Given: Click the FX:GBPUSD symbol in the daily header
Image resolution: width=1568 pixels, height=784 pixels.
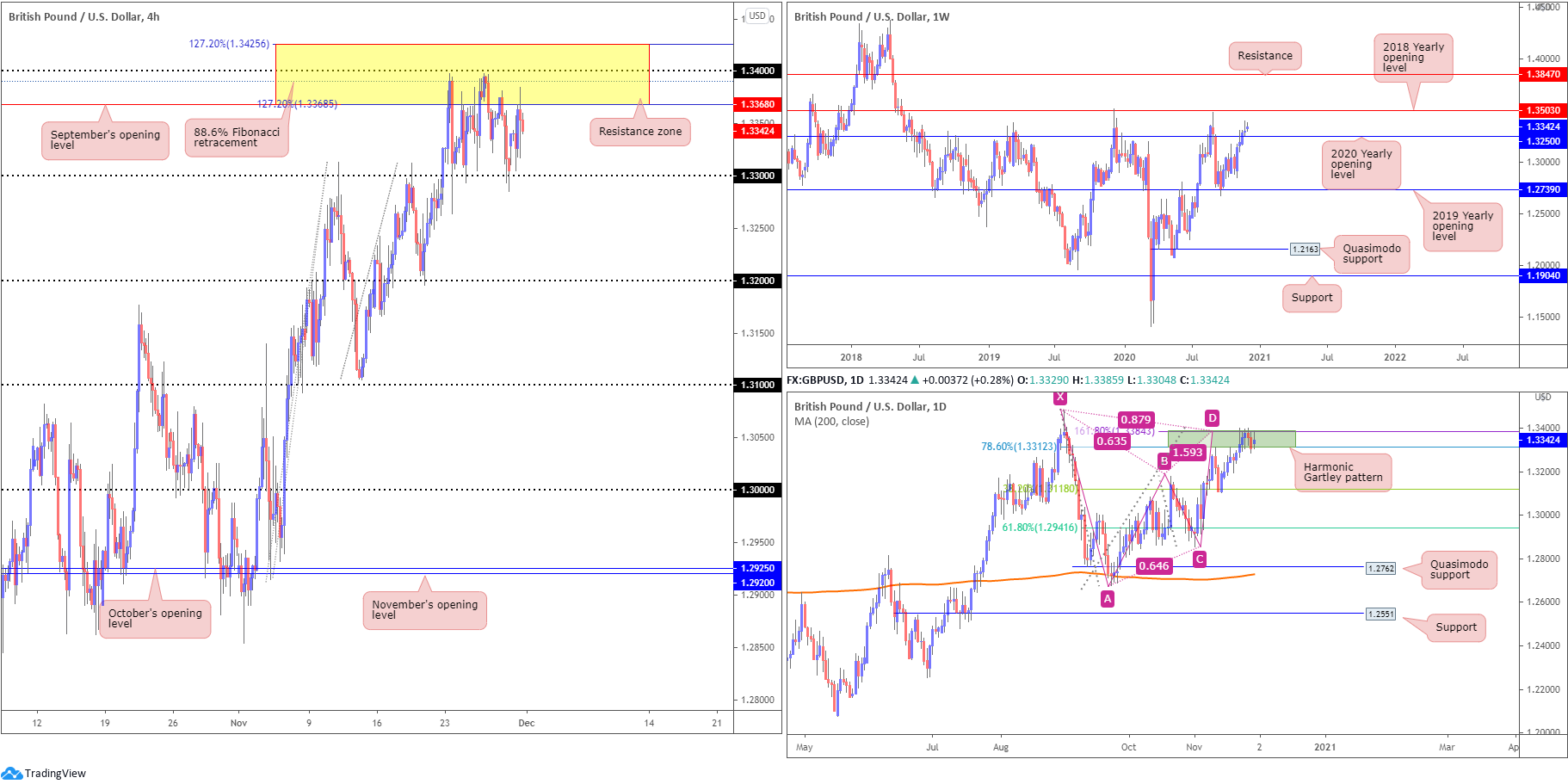Looking at the screenshot, I should point(817,380).
